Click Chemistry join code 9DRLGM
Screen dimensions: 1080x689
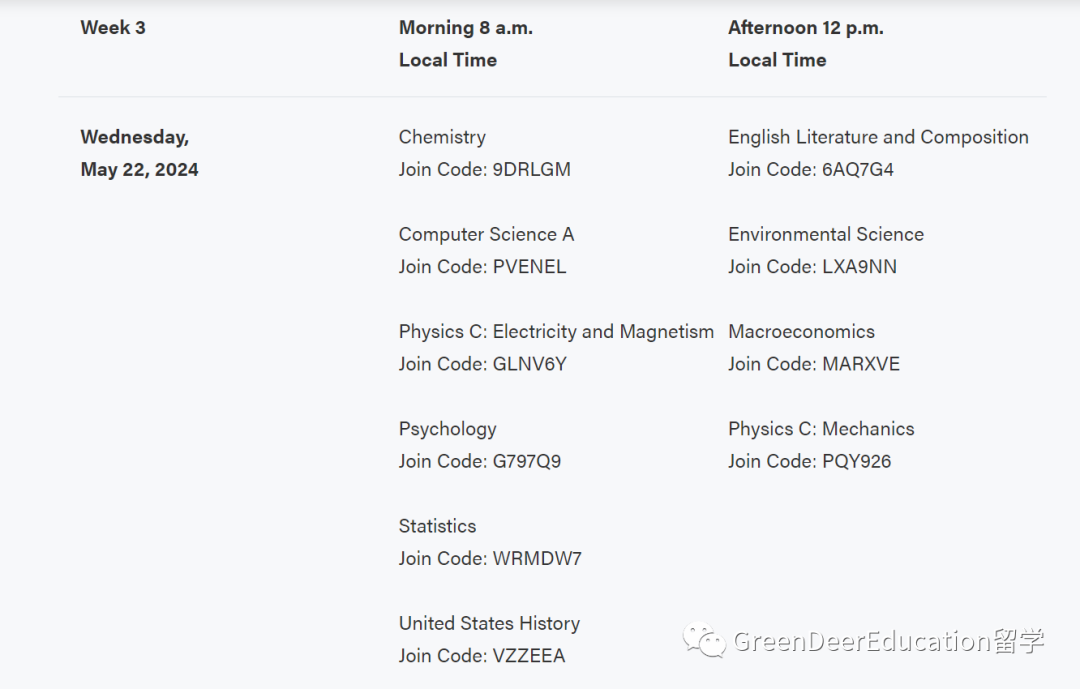point(484,169)
